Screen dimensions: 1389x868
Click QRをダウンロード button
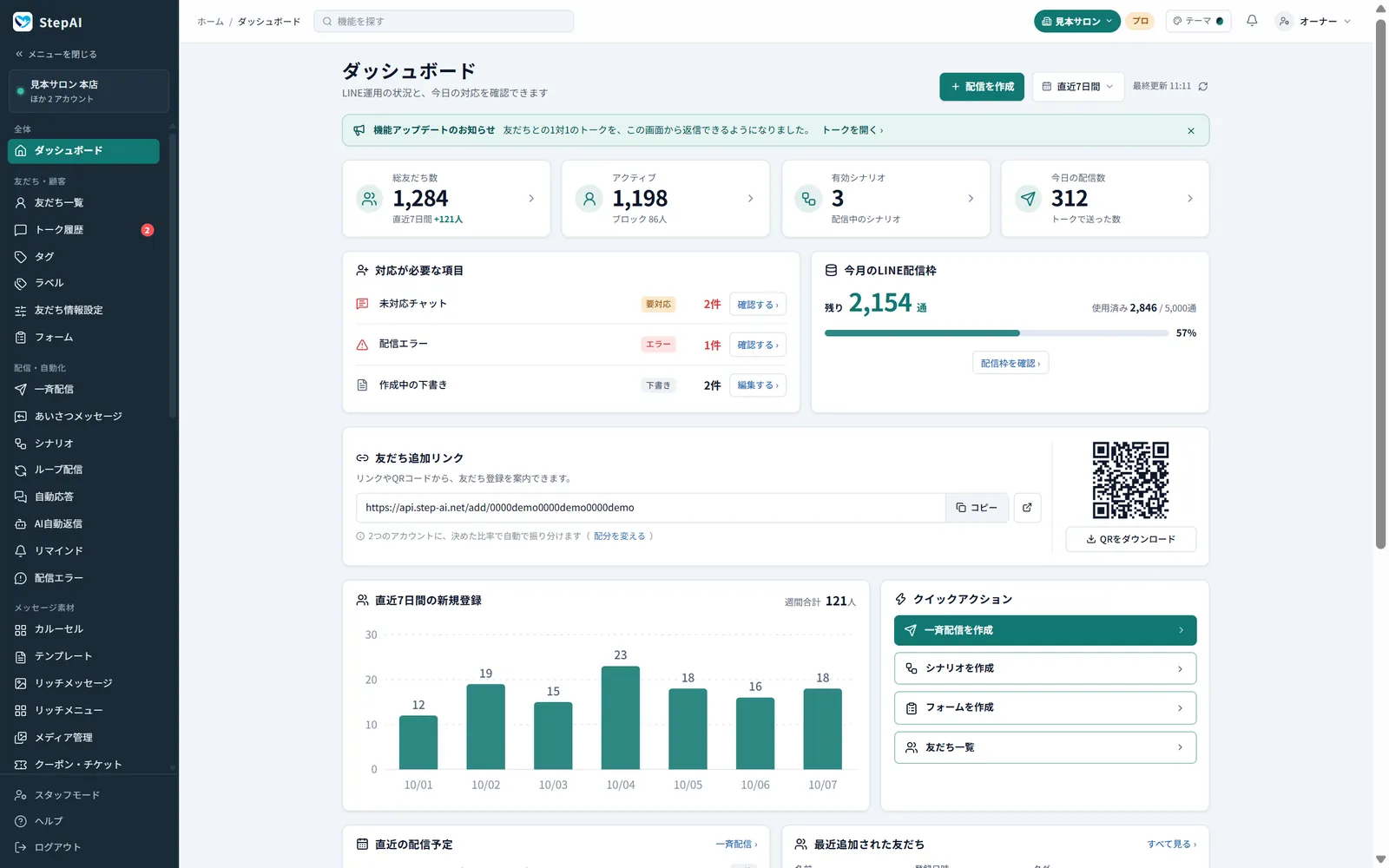point(1131,539)
